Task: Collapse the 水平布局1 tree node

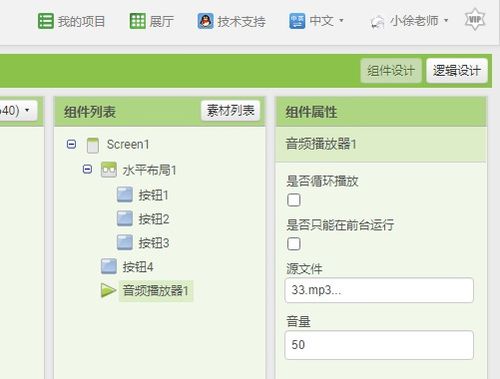Action: click(x=87, y=169)
